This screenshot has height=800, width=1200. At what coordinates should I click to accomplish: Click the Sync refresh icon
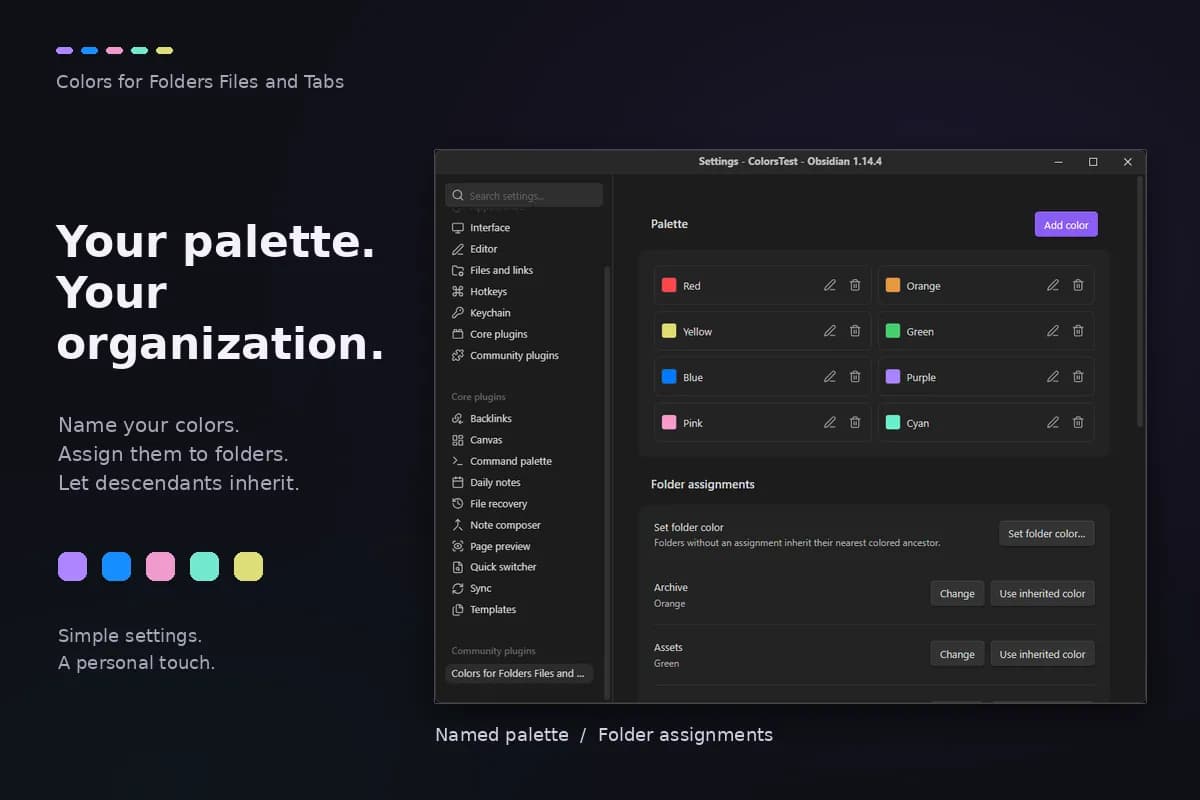[458, 589]
